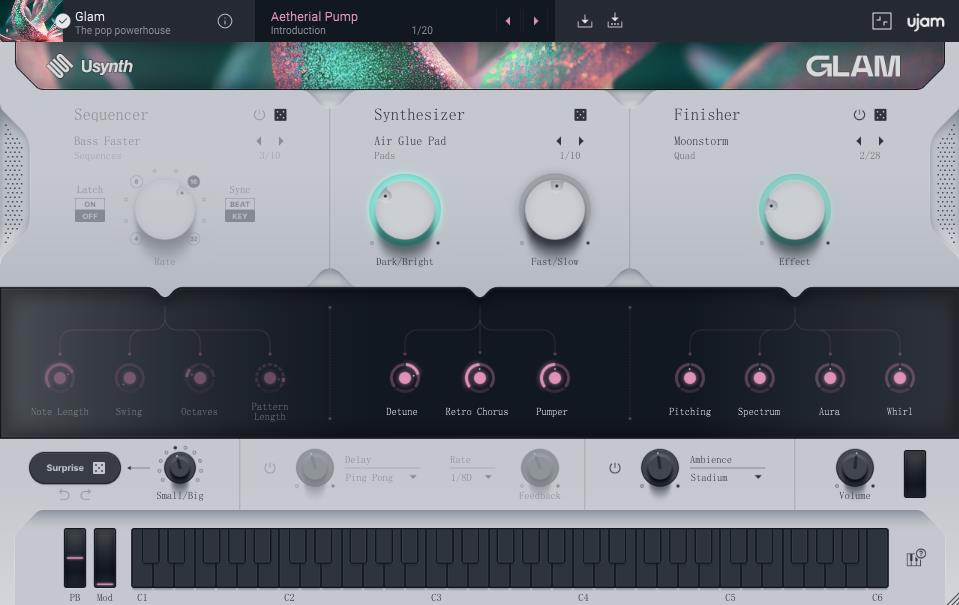Toggle the Finisher power button

tap(859, 114)
